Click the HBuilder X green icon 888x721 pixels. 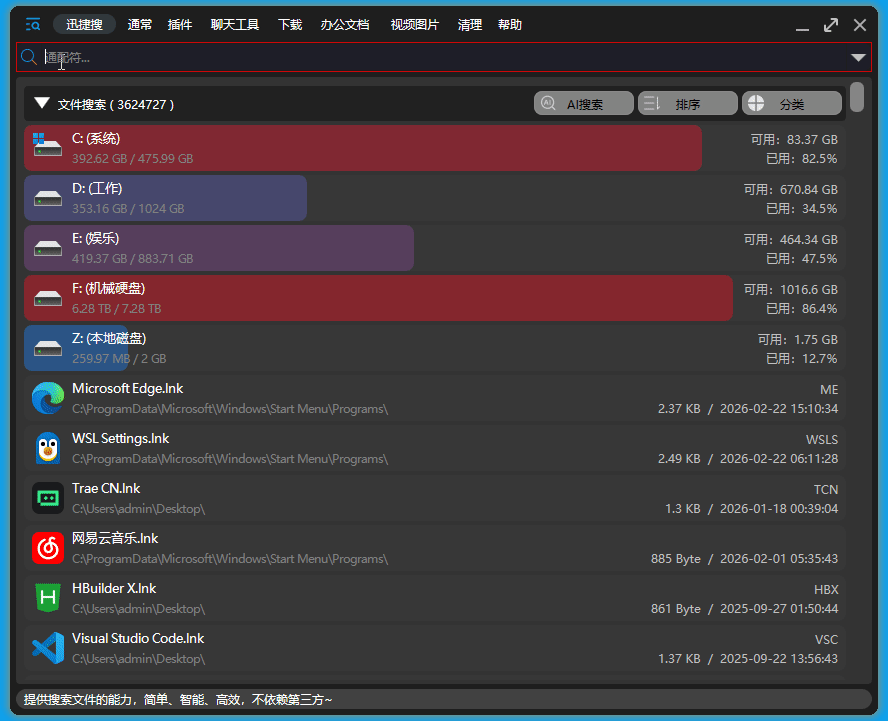click(47, 598)
